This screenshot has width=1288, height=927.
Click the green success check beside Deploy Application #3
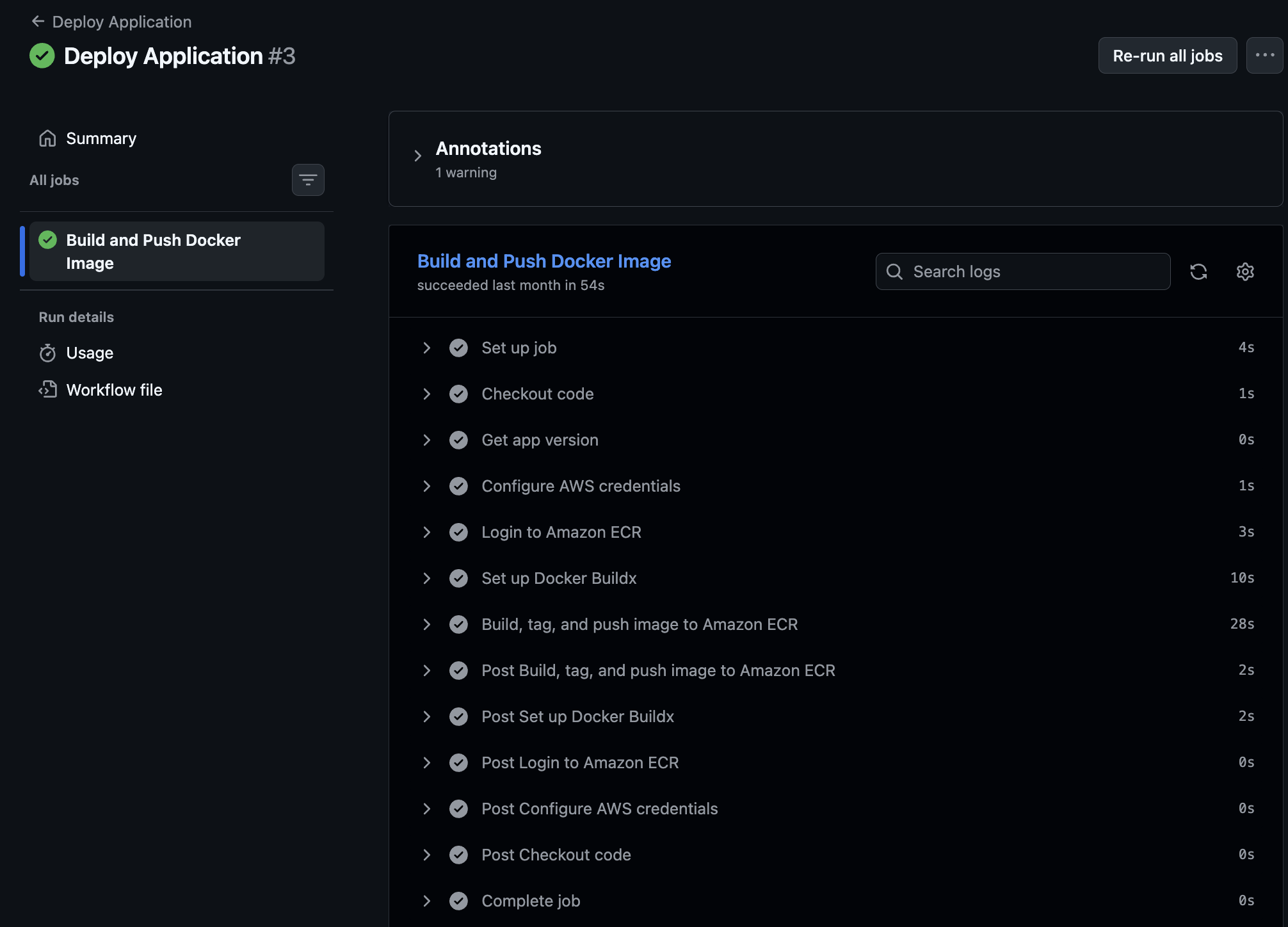click(x=42, y=56)
